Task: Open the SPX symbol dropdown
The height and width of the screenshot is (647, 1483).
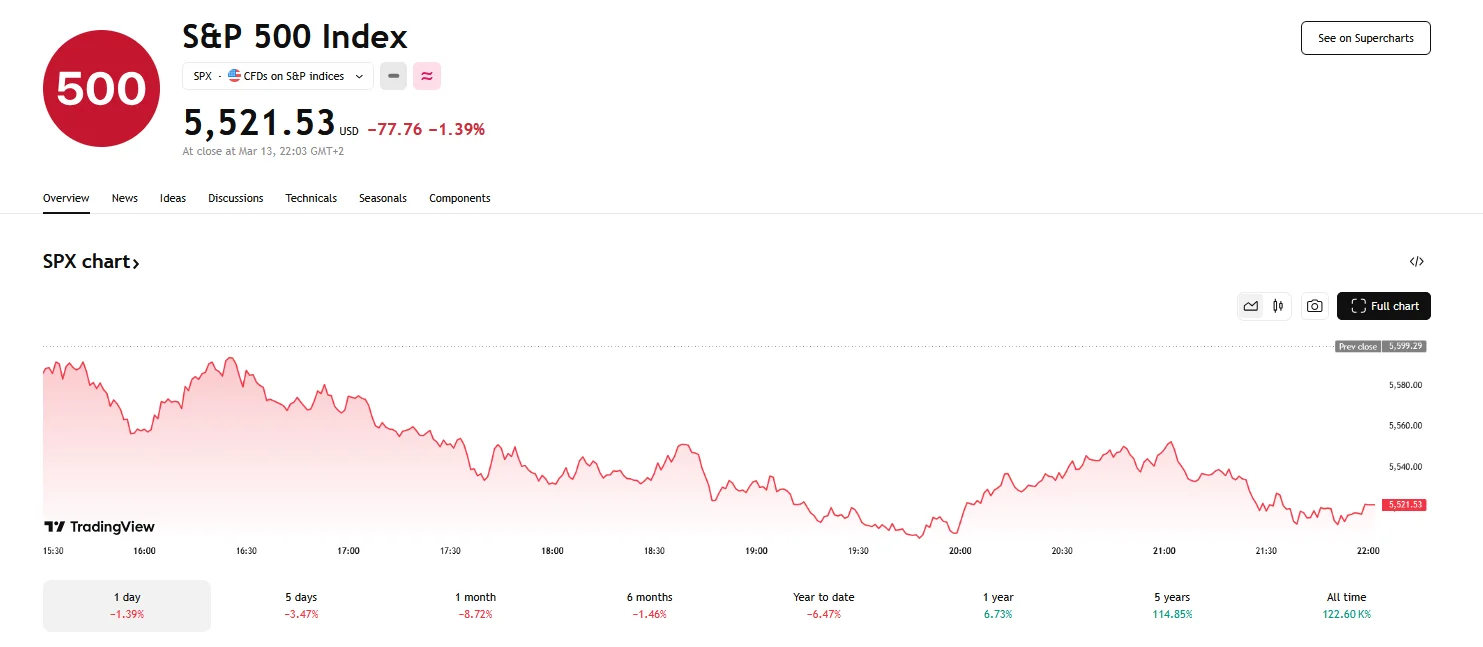Action: point(359,76)
